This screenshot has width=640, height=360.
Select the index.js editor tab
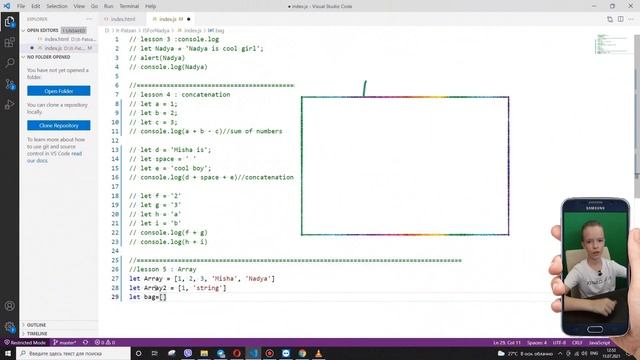tap(171, 19)
